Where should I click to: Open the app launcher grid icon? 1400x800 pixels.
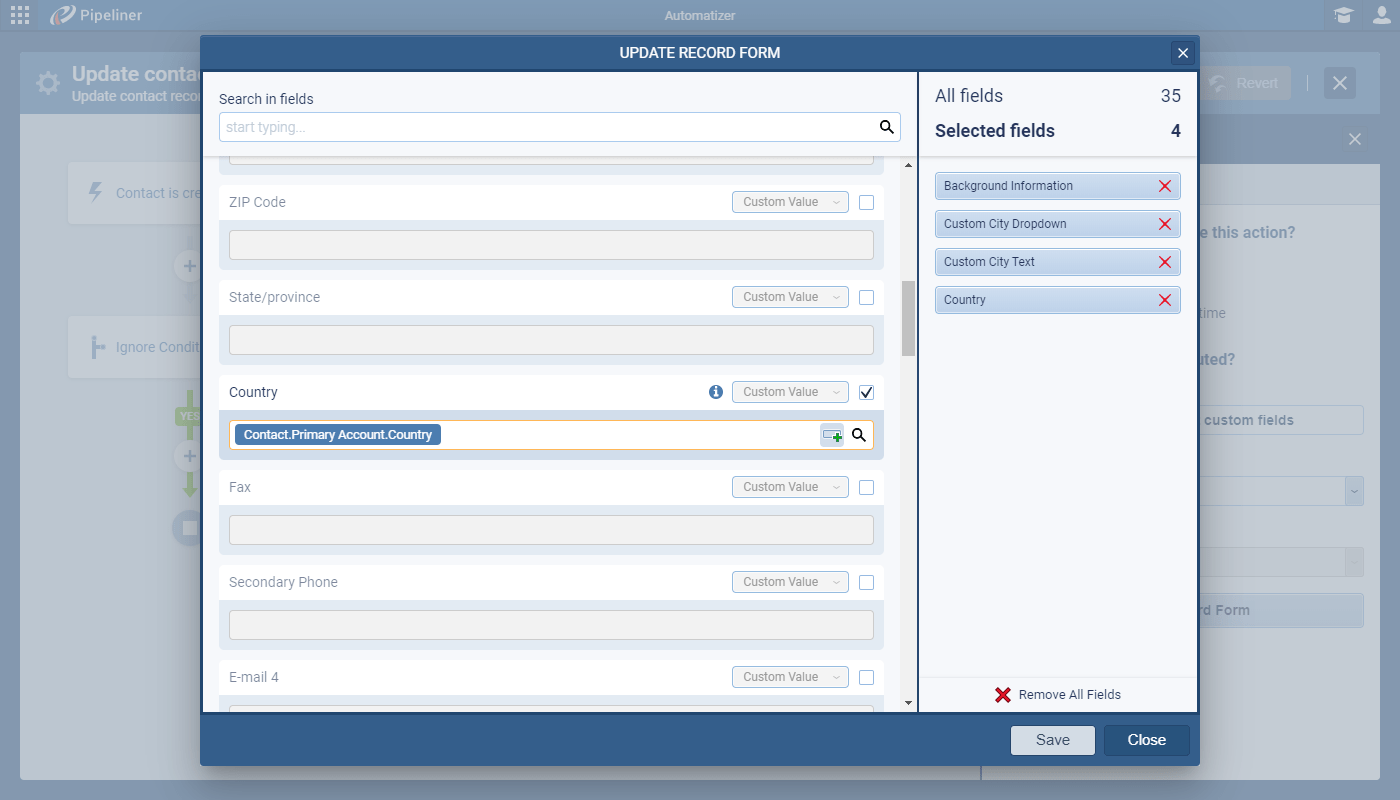[x=20, y=15]
